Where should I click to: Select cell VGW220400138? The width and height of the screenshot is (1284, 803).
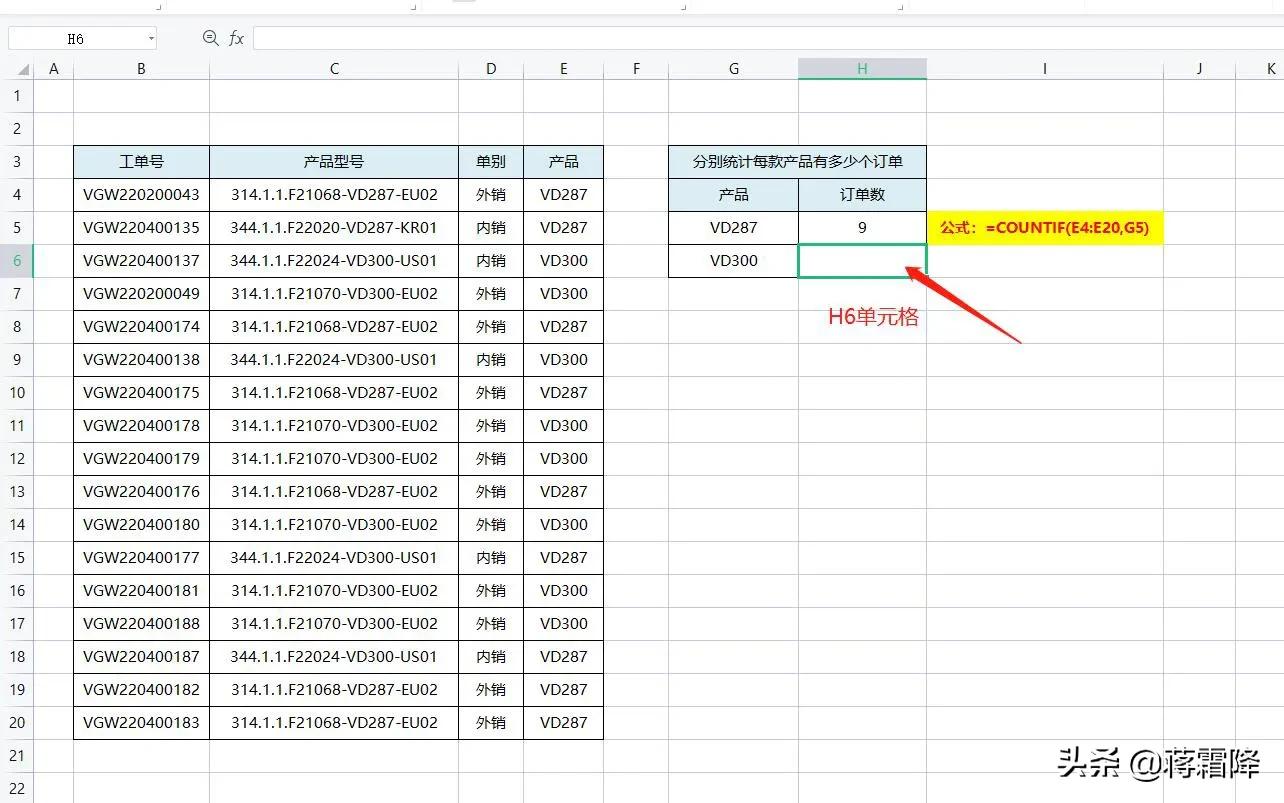click(x=142, y=360)
